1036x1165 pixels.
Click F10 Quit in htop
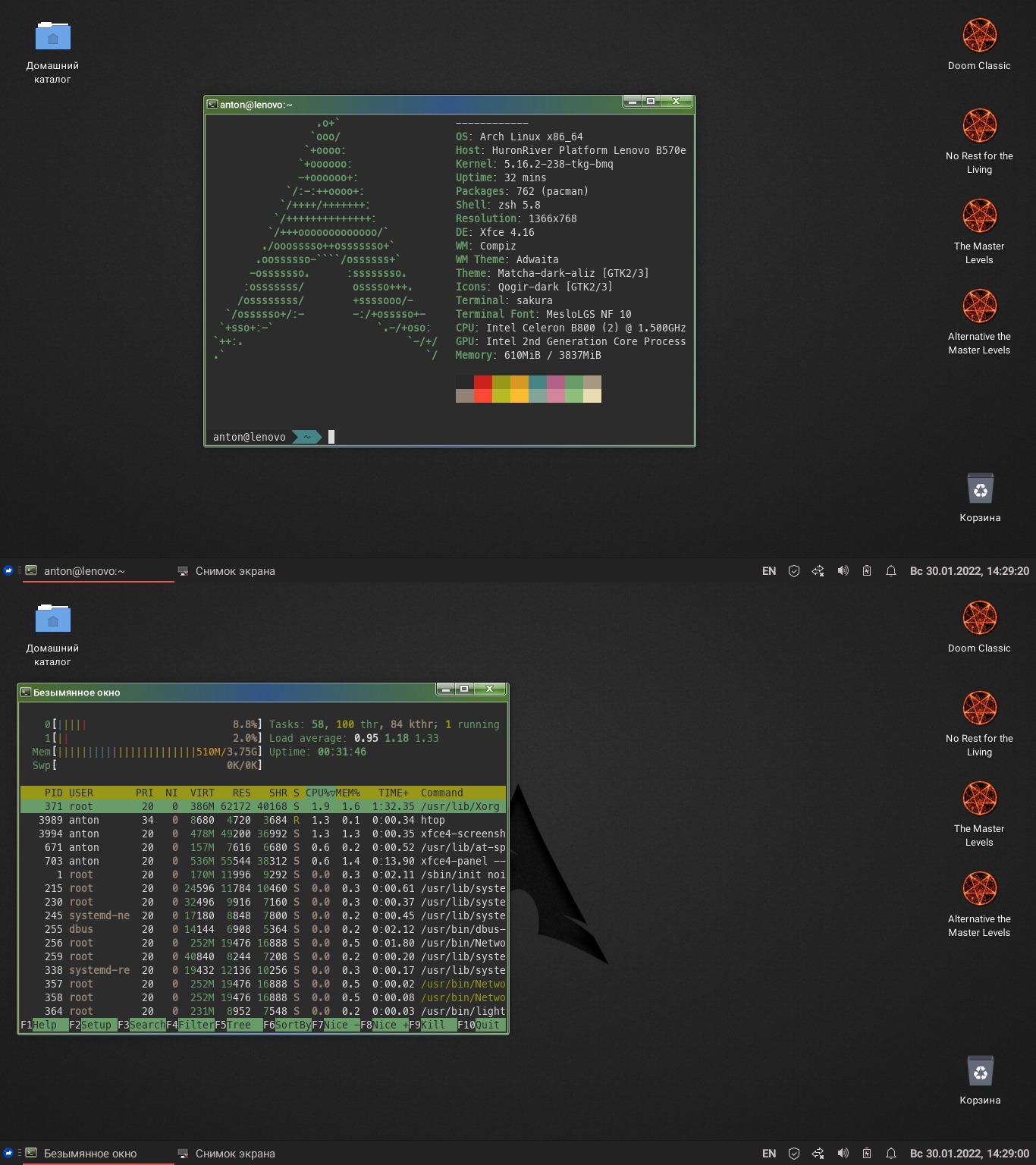tap(481, 1025)
